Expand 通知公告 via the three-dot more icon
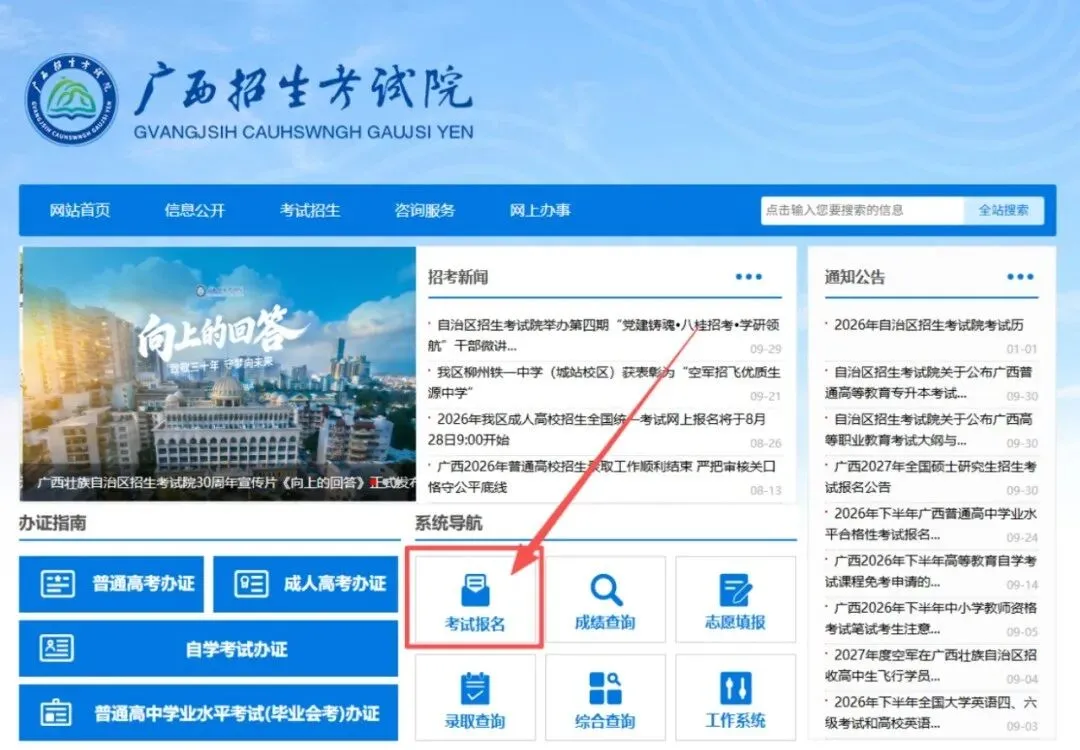The image size is (1080, 750). pos(1020,277)
